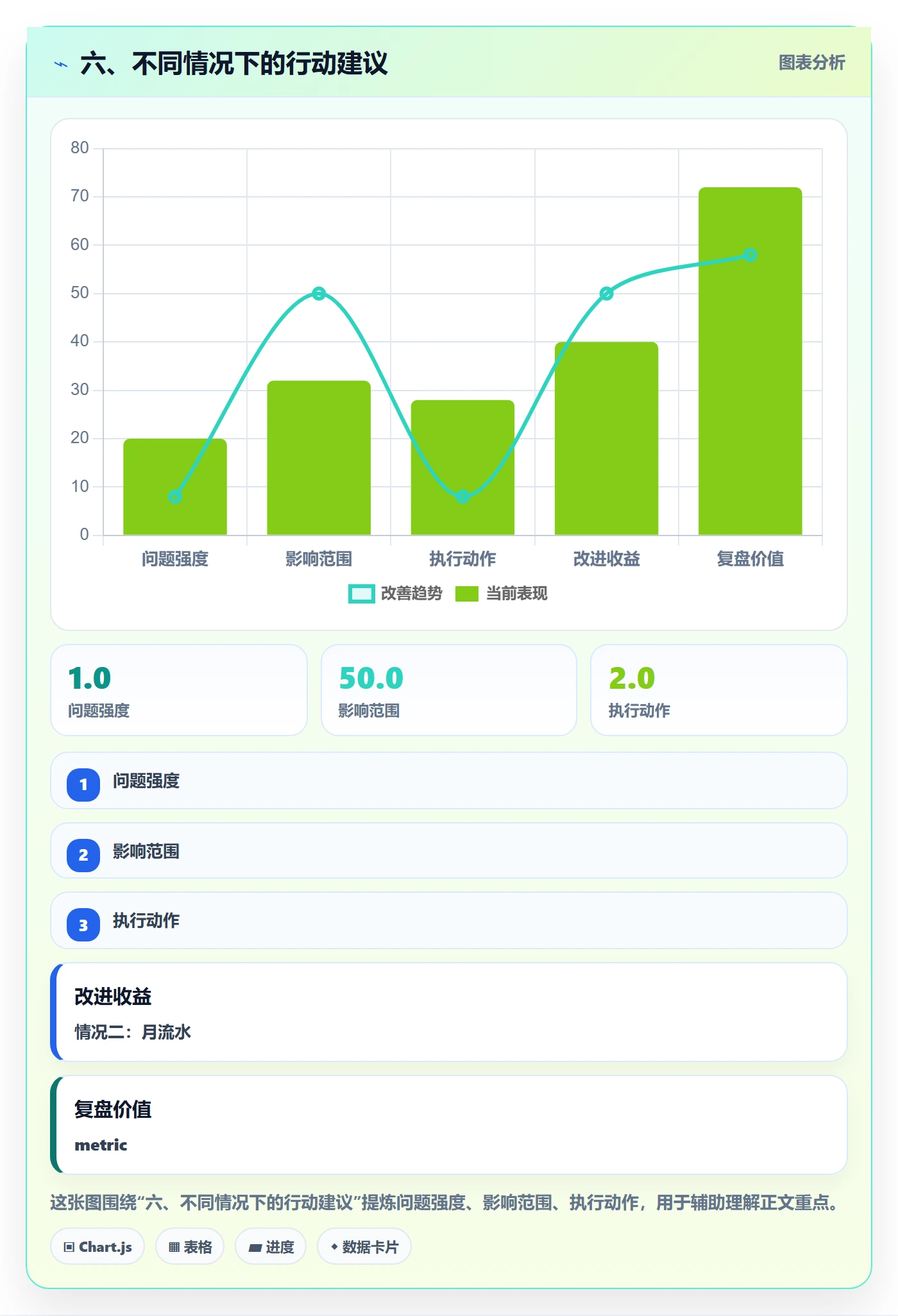Click the 改善趋势 legend label

[x=411, y=594]
